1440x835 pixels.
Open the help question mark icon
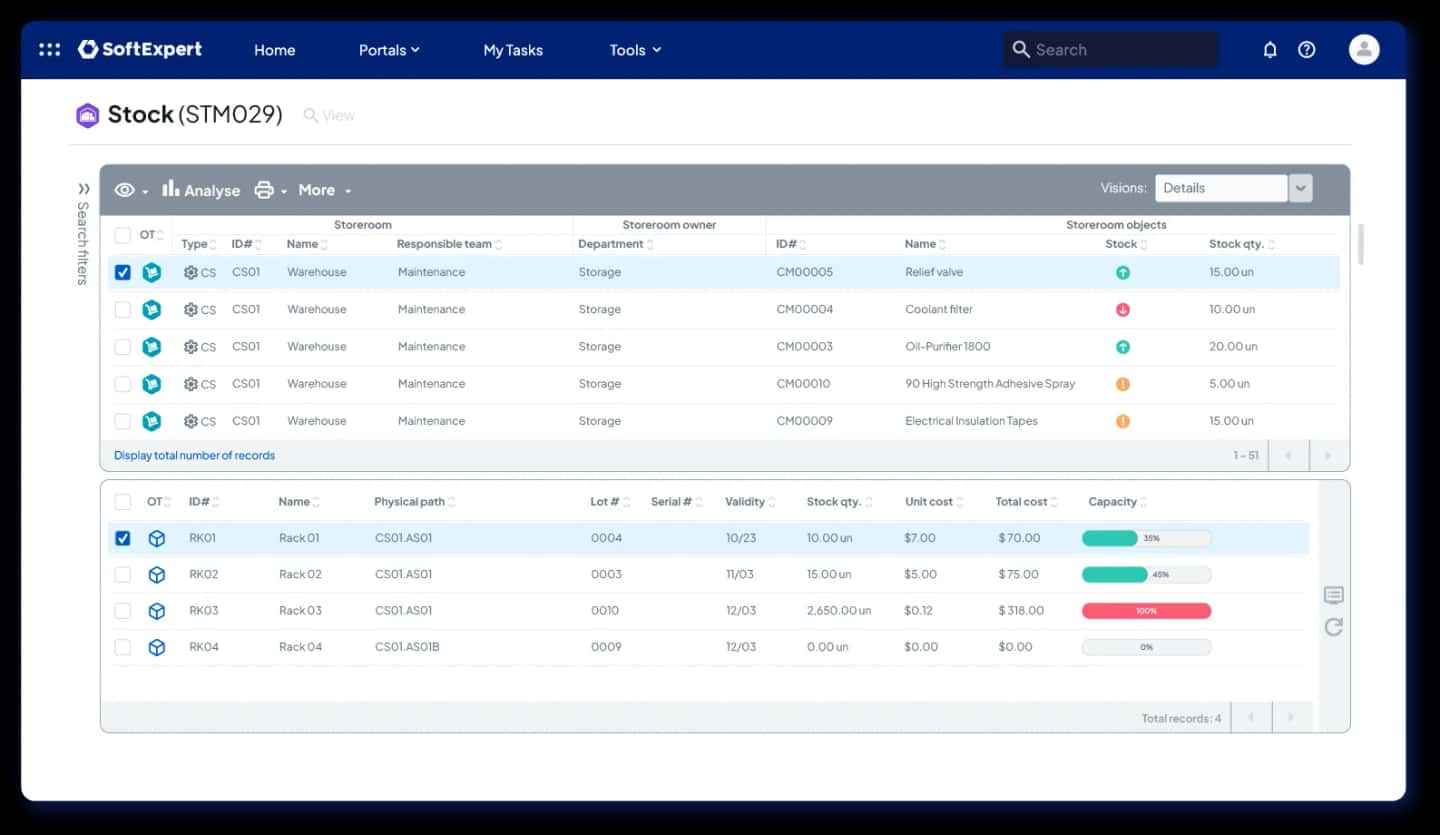(1307, 49)
